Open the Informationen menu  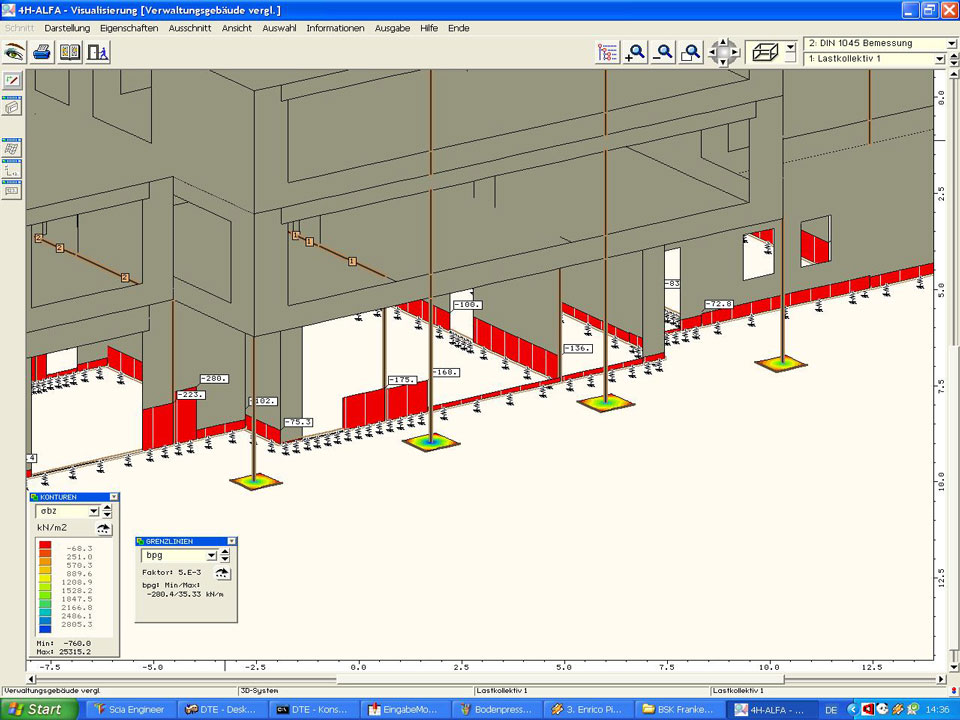pyautogui.click(x=335, y=28)
